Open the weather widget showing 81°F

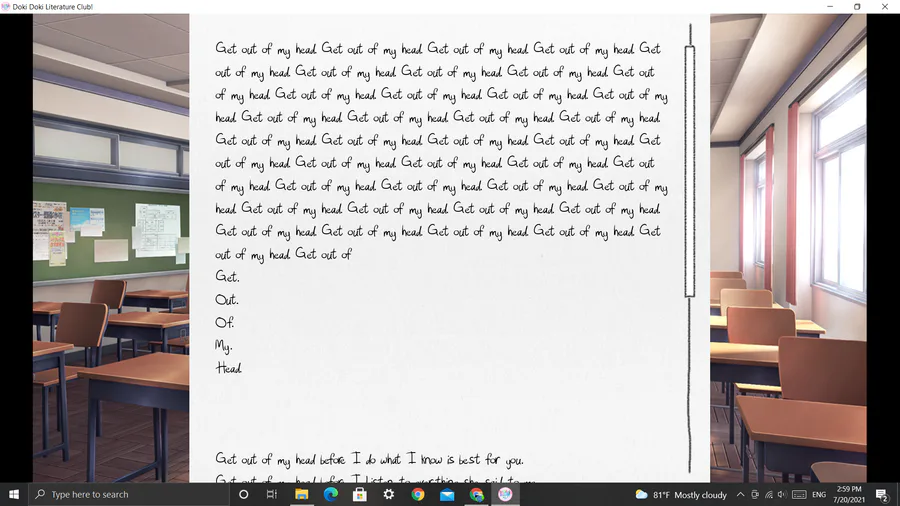[681, 495]
